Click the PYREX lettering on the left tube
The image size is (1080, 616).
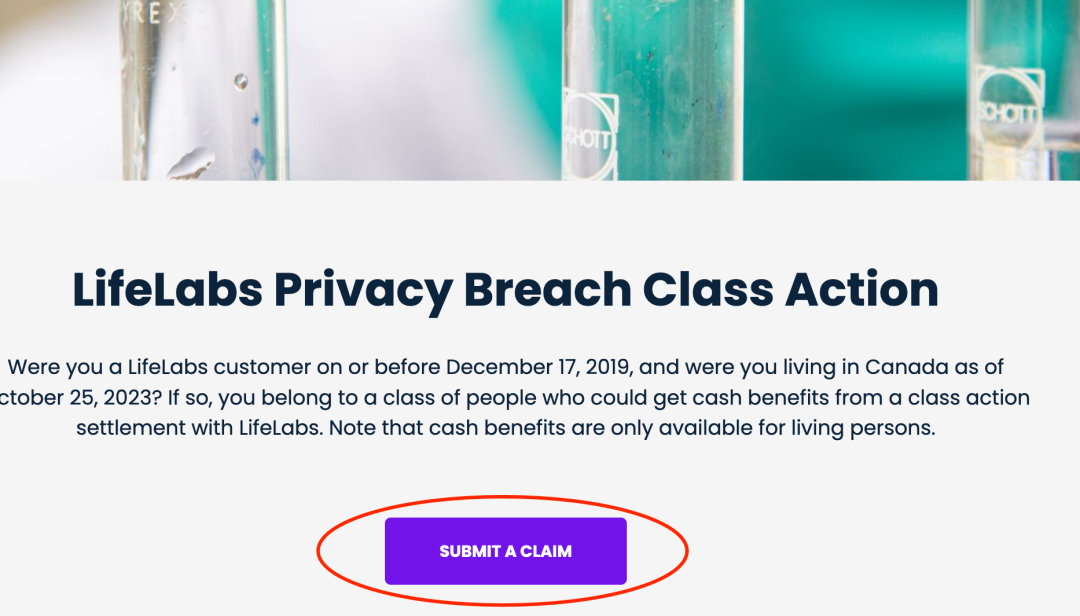(x=152, y=13)
